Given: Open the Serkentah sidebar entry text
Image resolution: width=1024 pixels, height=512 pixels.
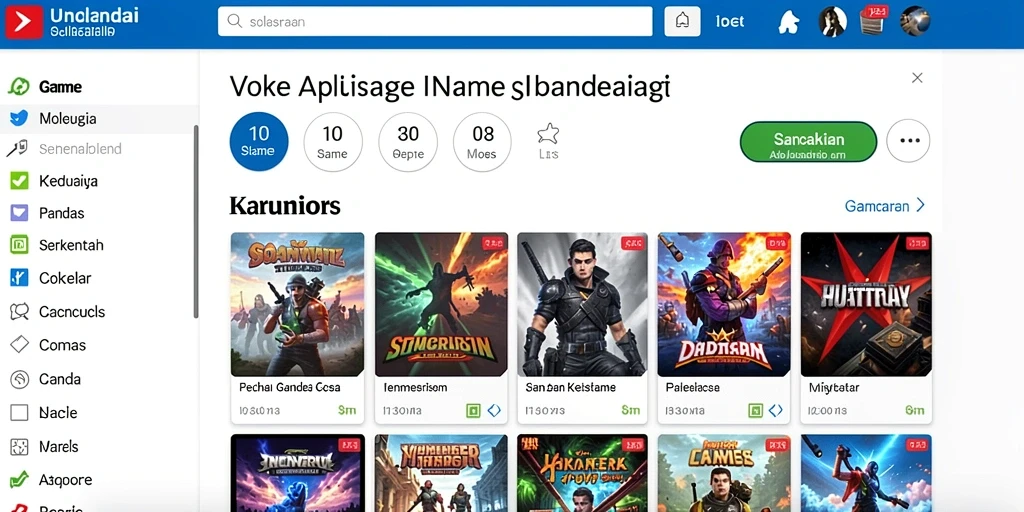Looking at the screenshot, I should point(71,245).
